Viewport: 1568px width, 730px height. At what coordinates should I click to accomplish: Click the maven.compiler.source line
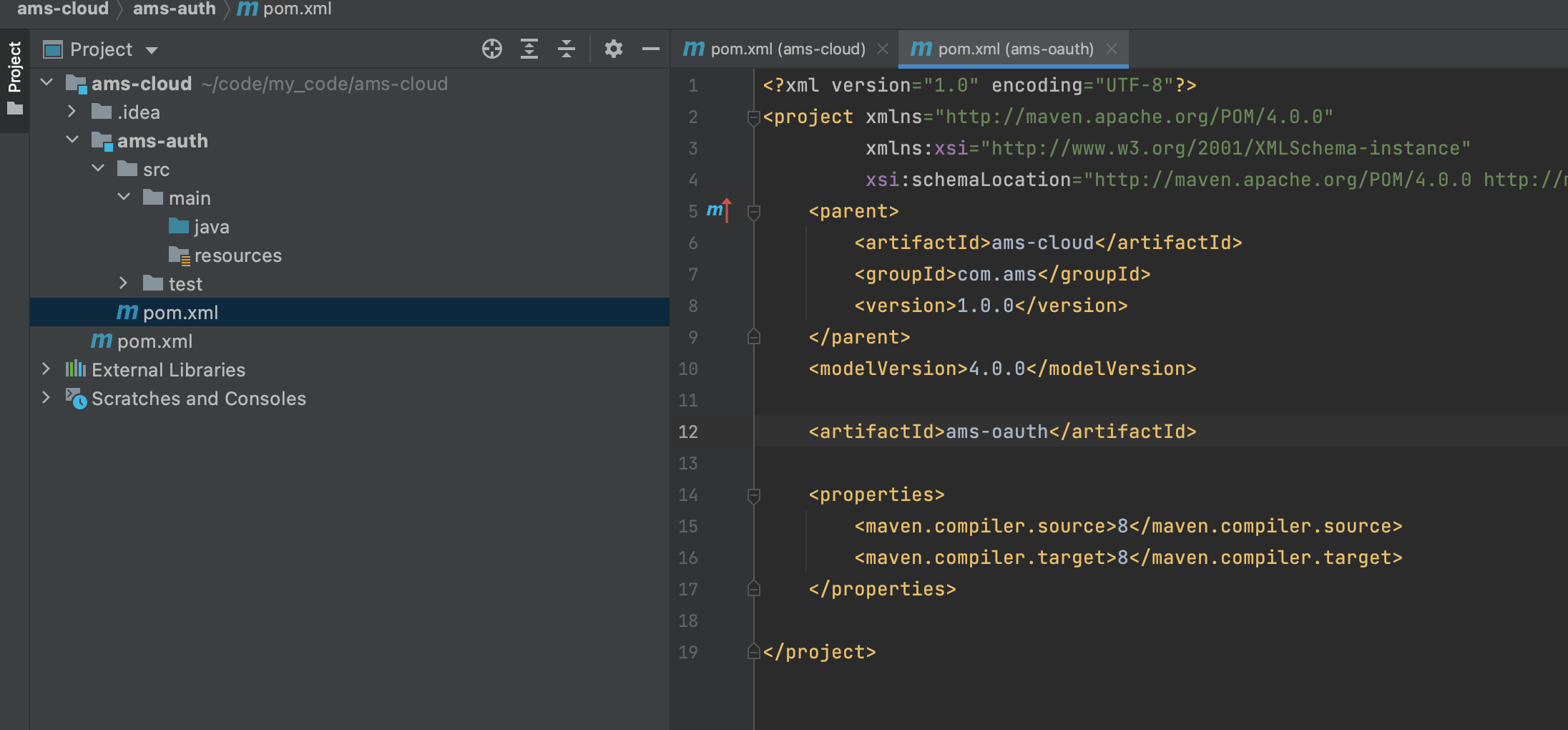tap(1128, 526)
